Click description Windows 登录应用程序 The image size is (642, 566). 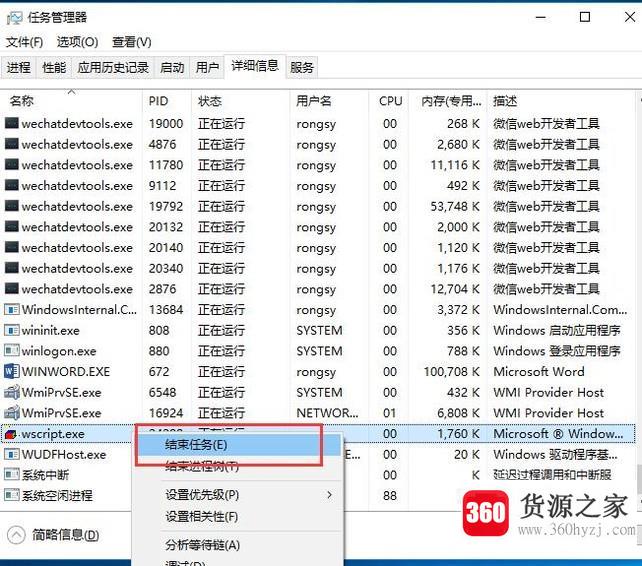[x=556, y=351]
